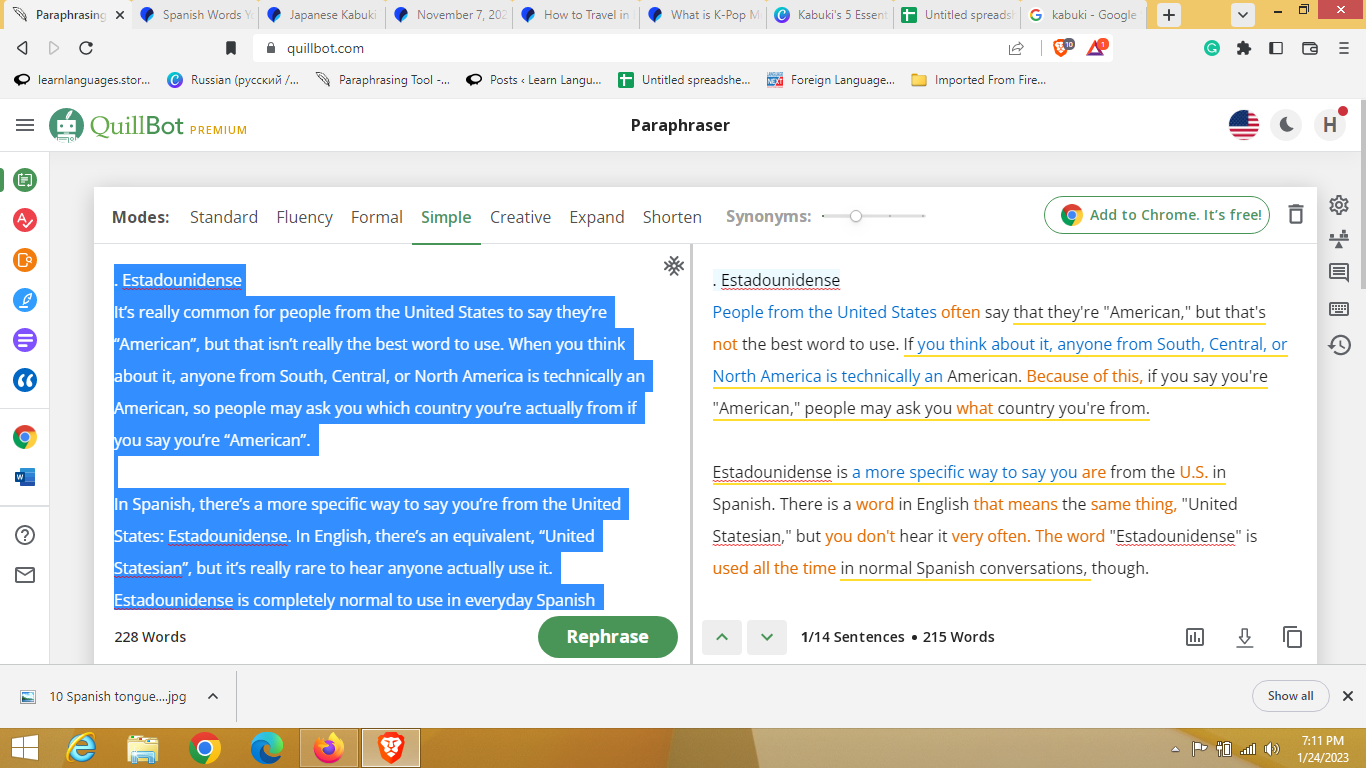
Task: Select the Formal mode tab
Action: [x=376, y=217]
